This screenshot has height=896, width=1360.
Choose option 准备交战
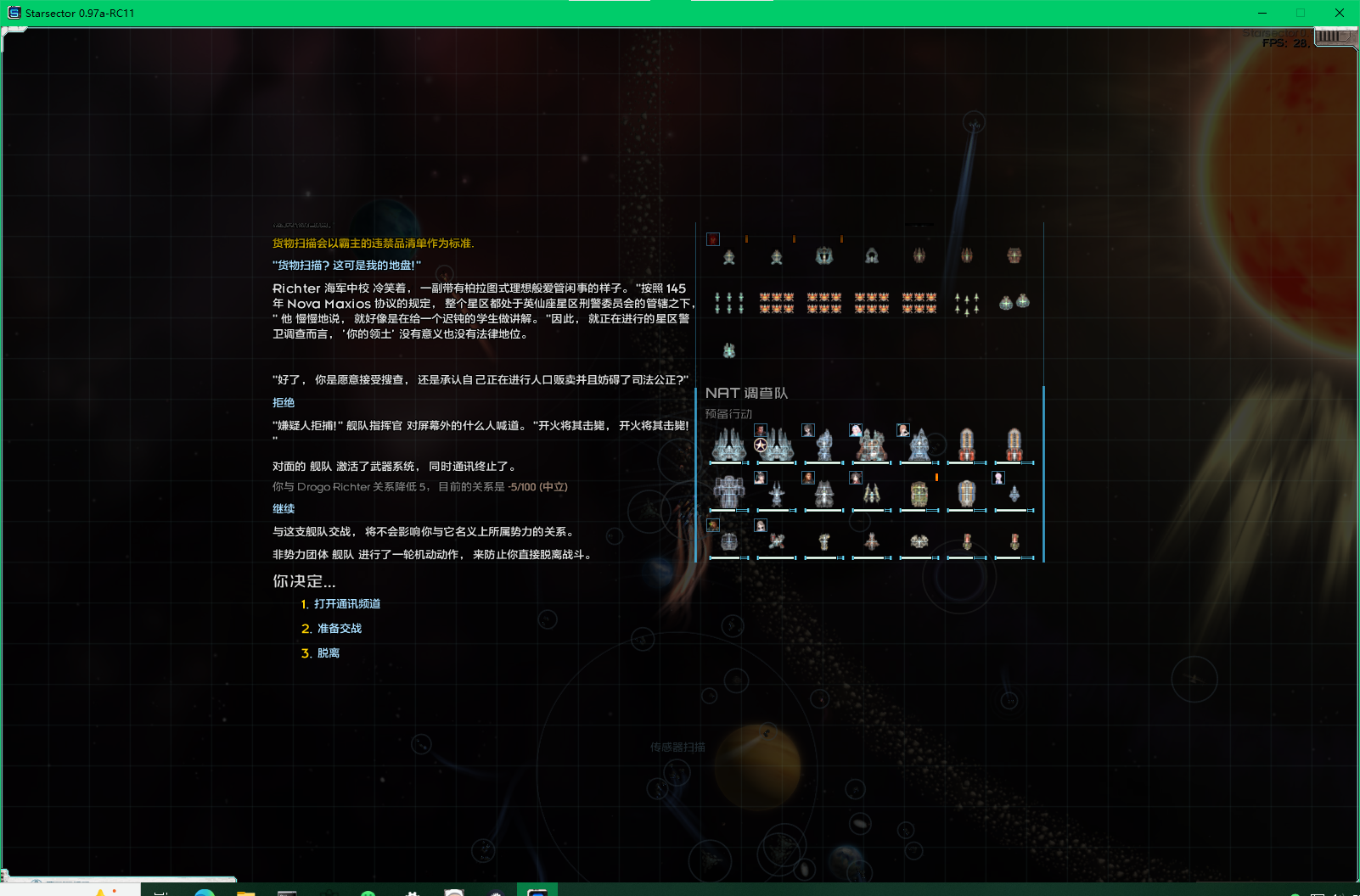coord(339,628)
